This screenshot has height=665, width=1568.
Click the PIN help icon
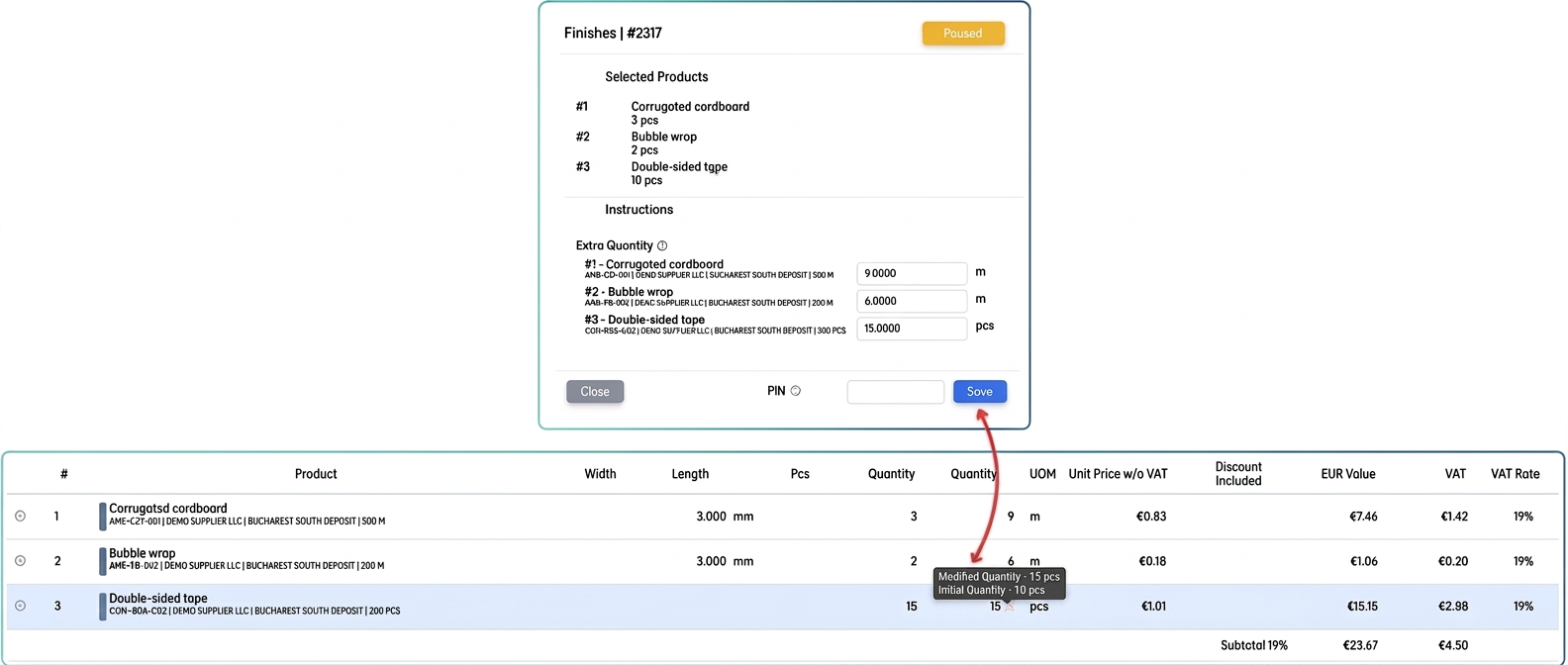tap(796, 391)
